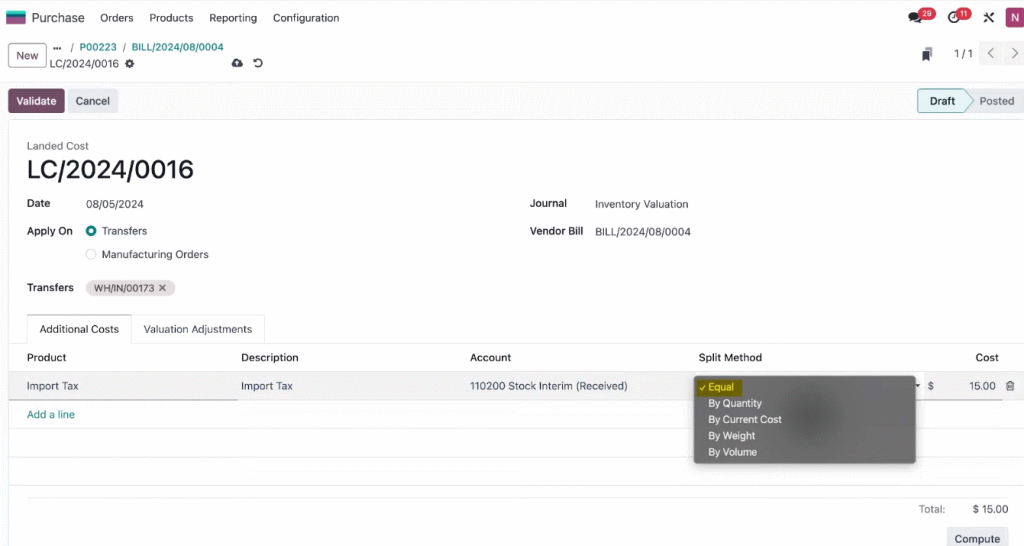Open the Purchase app home icon

(15, 18)
